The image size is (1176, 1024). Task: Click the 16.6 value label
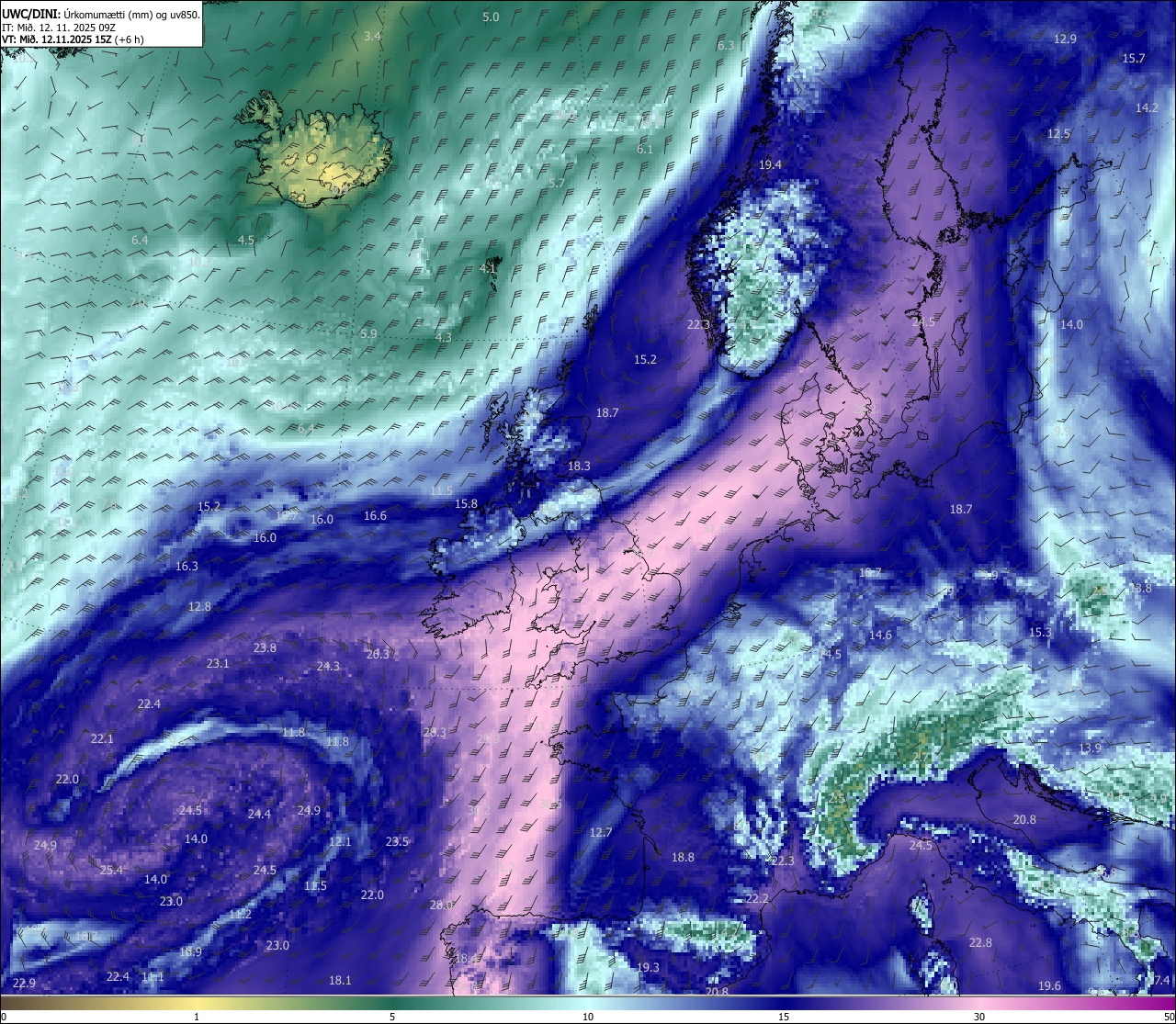[x=375, y=516]
